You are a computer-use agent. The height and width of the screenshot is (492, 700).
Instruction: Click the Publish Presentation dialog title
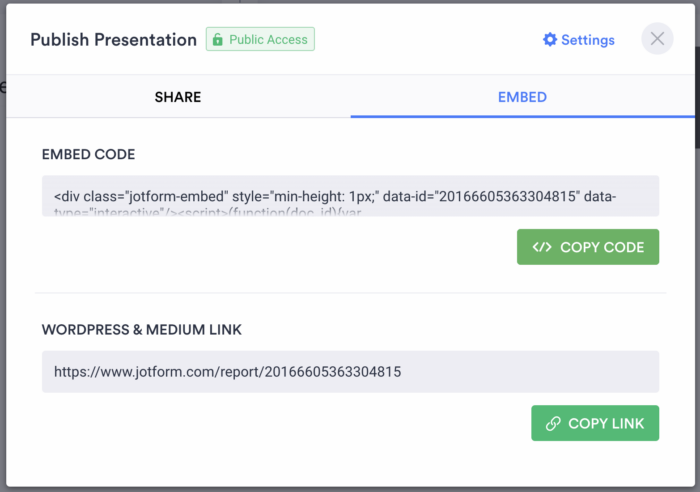pos(113,40)
